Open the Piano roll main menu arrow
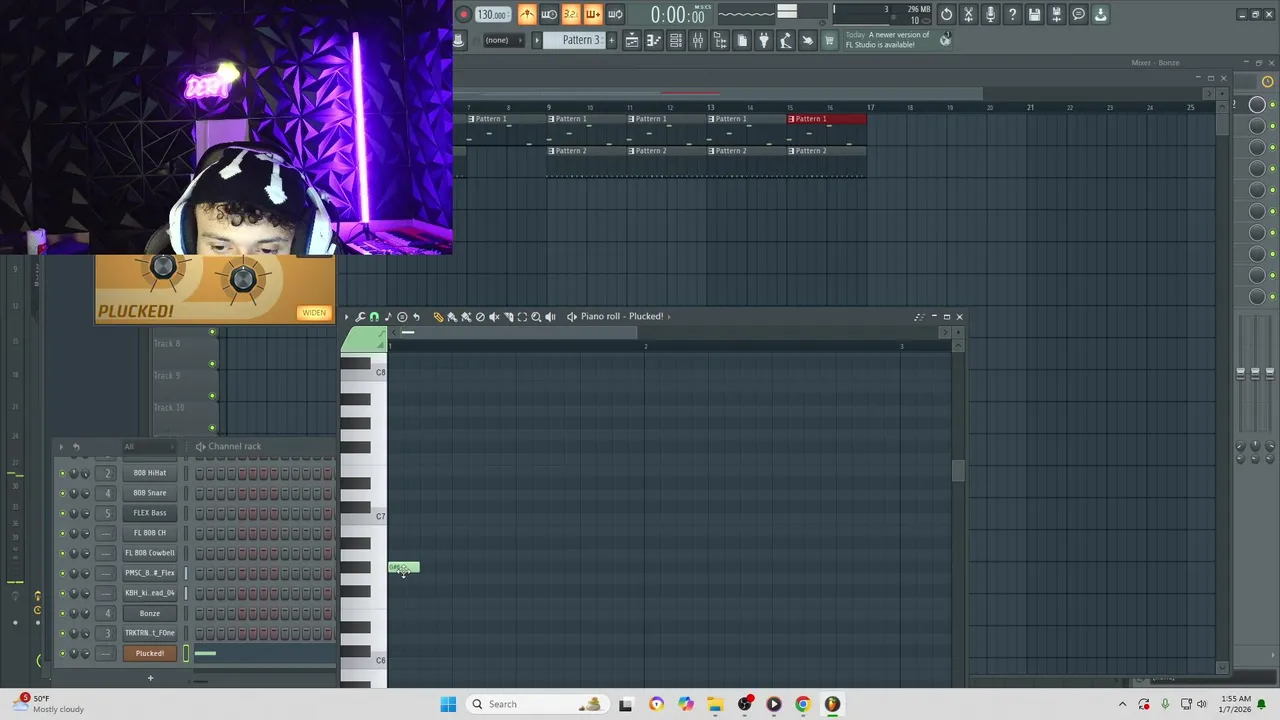This screenshot has width=1280, height=720. tap(347, 317)
